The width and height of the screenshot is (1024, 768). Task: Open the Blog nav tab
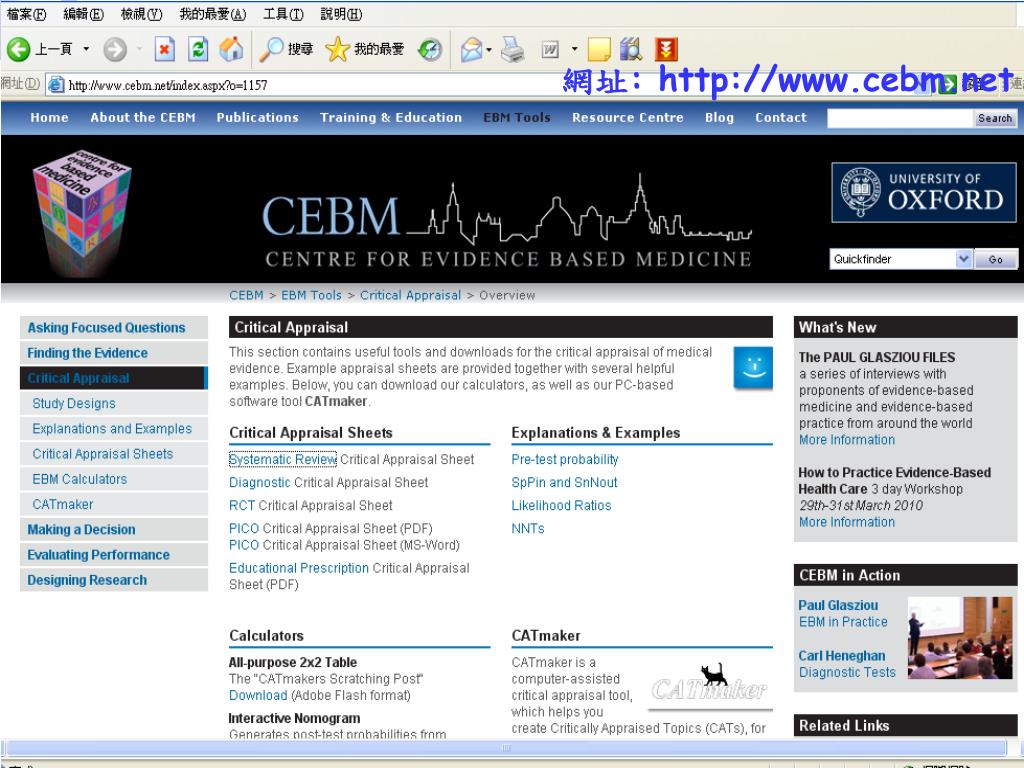point(719,118)
